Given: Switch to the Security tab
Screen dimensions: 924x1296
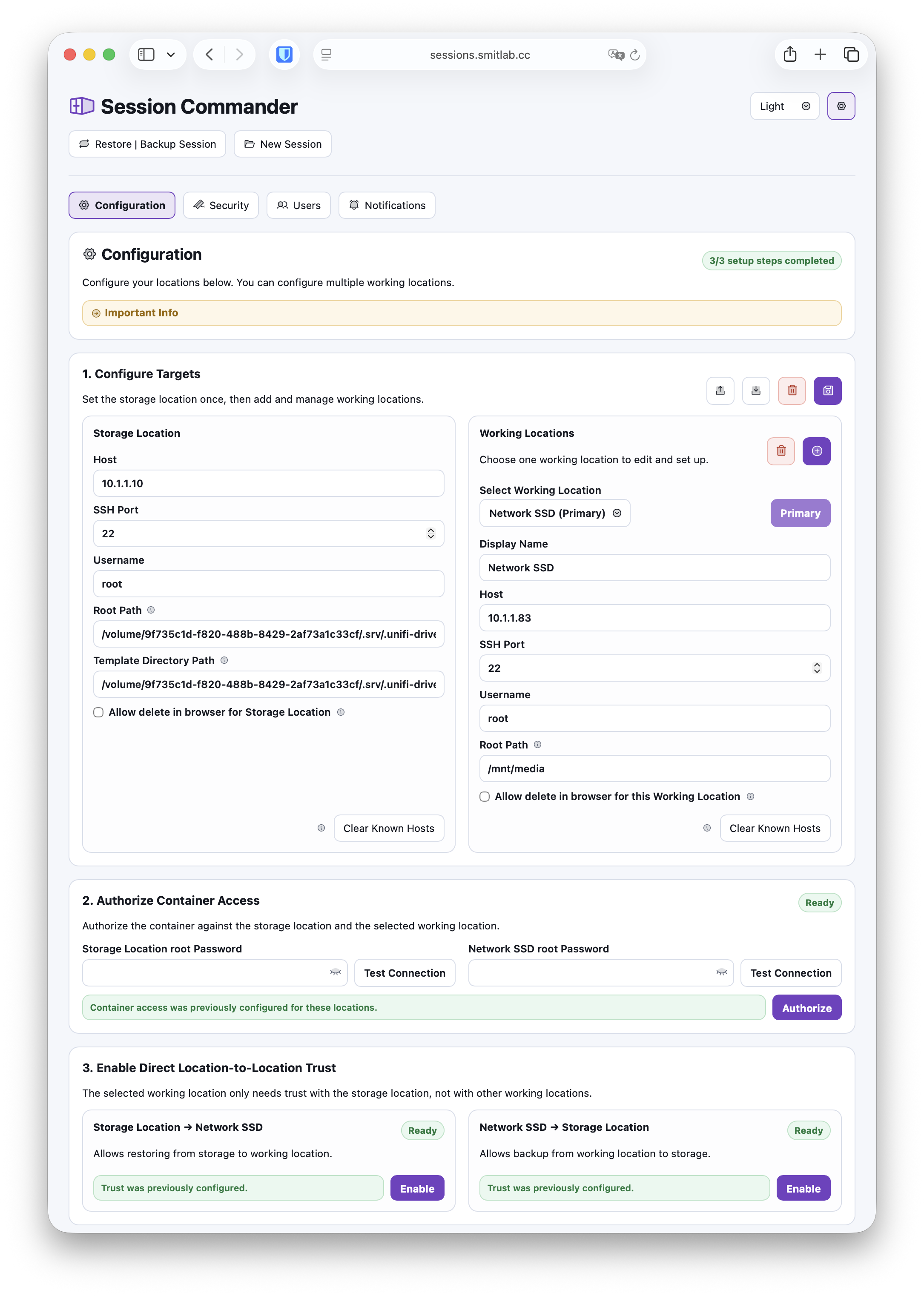Looking at the screenshot, I should 221,205.
